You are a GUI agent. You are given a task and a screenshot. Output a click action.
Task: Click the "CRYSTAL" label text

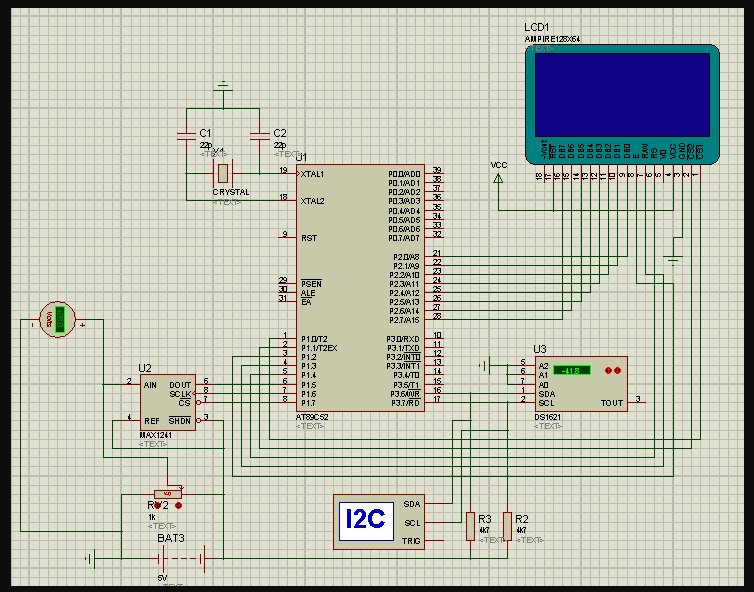pyautogui.click(x=231, y=192)
